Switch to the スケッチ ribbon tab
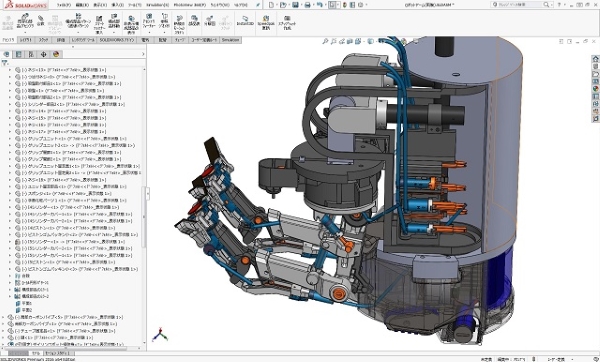600x362 pixels. (x=44, y=40)
